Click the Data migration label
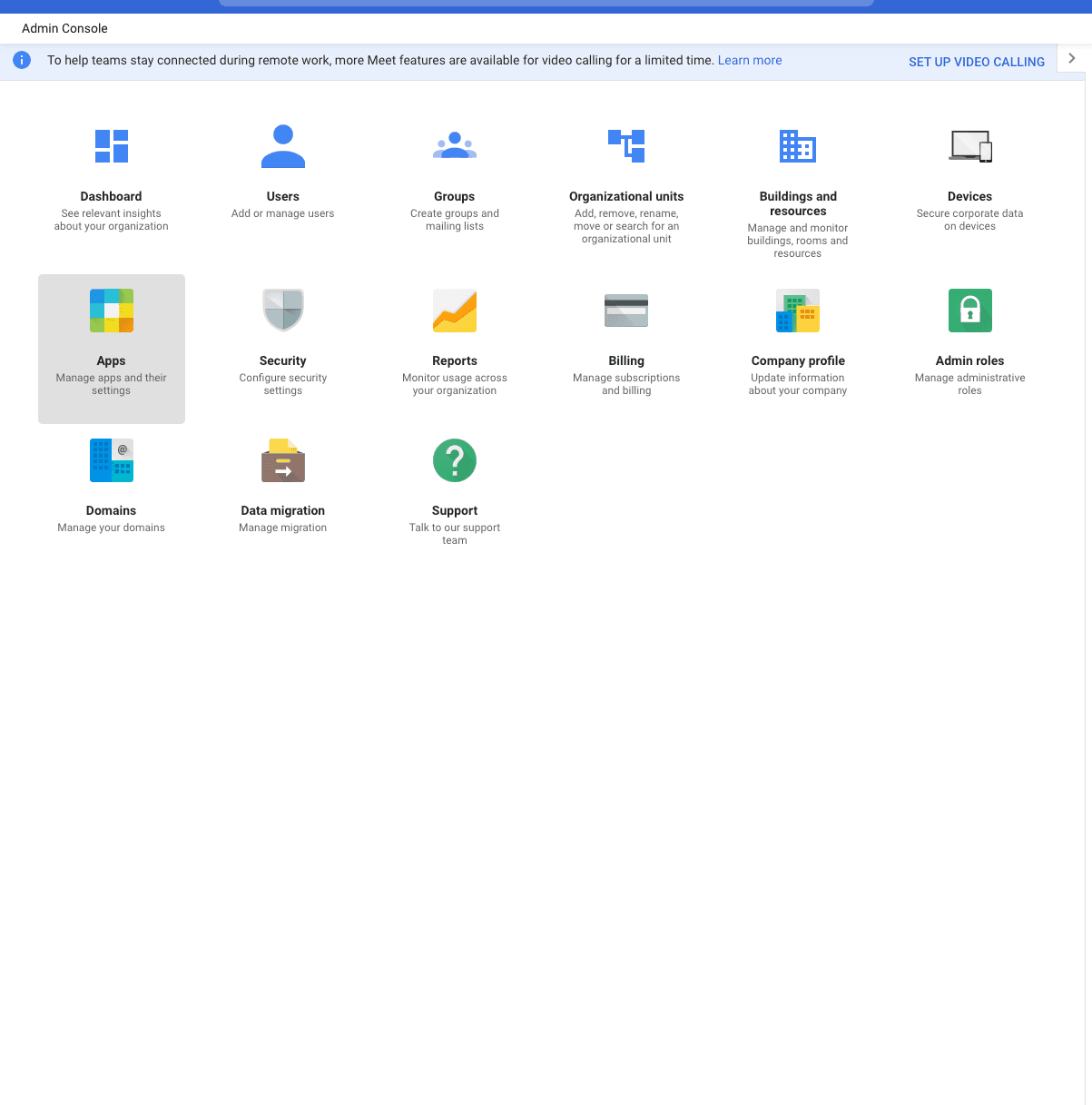The image size is (1092, 1105). click(x=283, y=510)
